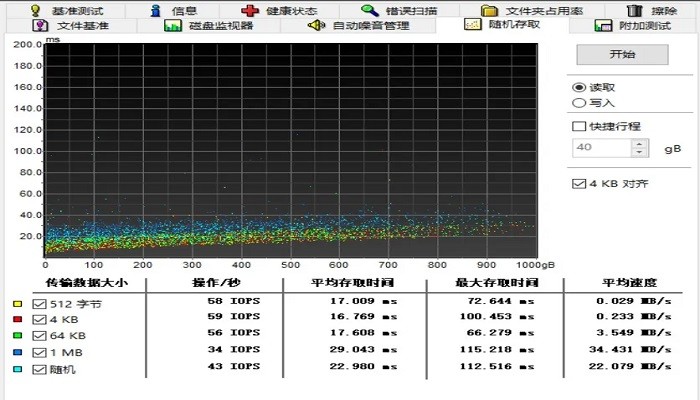Uncheck the 4 KB 对齐 checkbox
The image size is (700, 400).
click(578, 184)
